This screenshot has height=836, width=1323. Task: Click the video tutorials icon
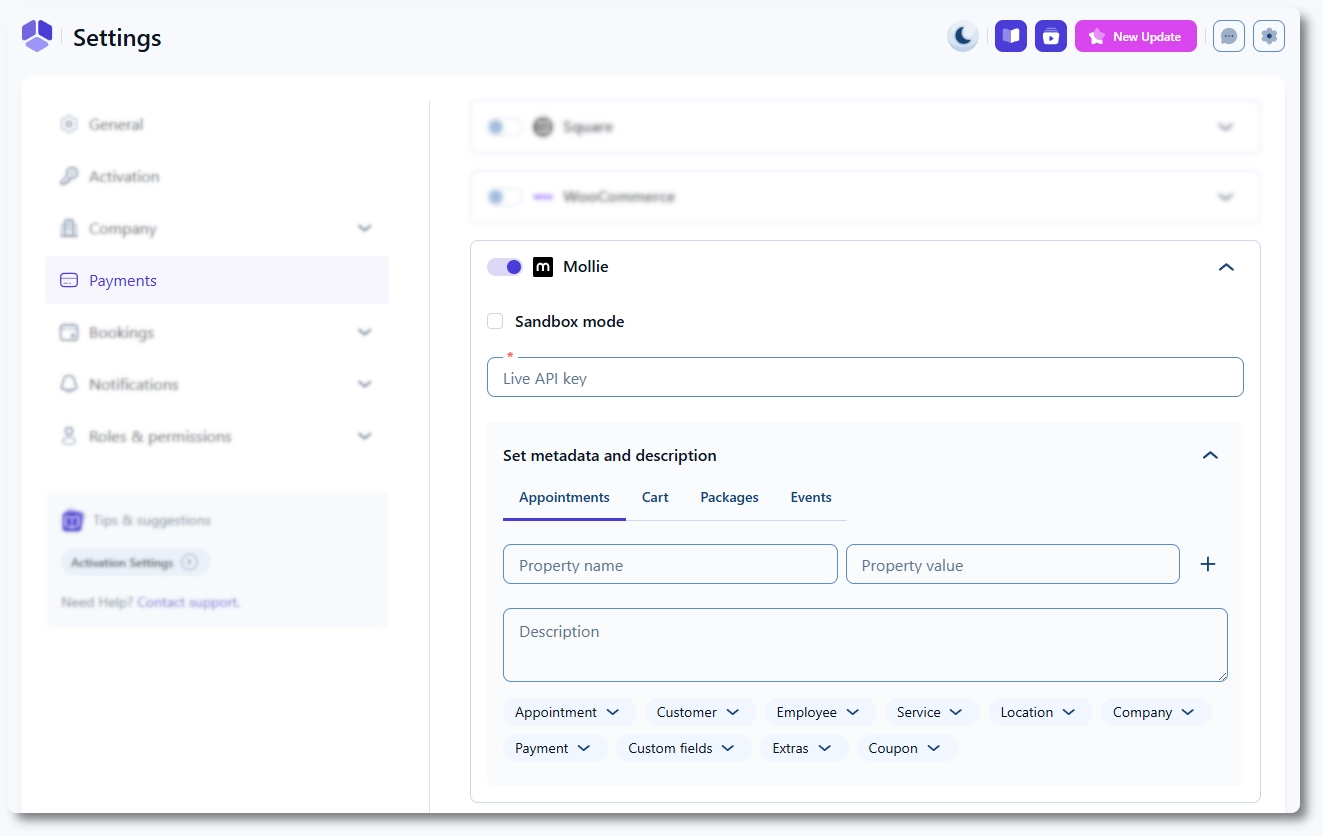(1050, 37)
